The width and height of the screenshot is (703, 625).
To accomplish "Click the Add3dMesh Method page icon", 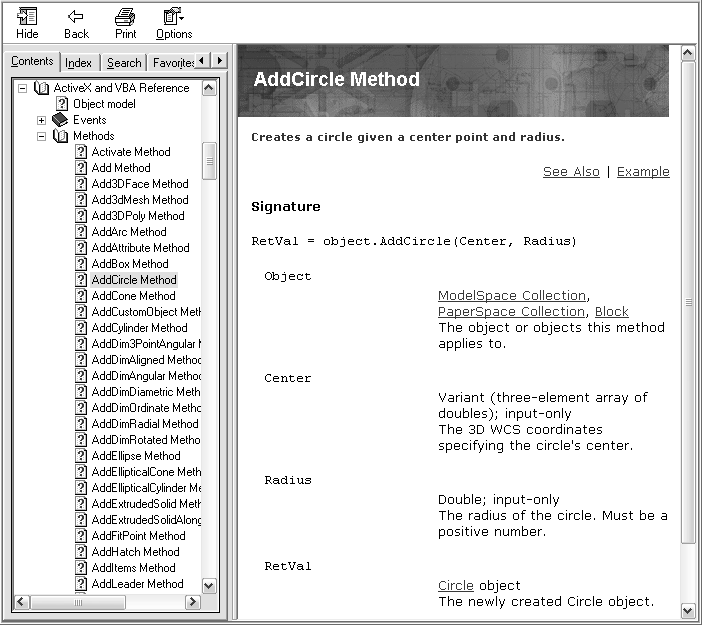I will (x=81, y=200).
